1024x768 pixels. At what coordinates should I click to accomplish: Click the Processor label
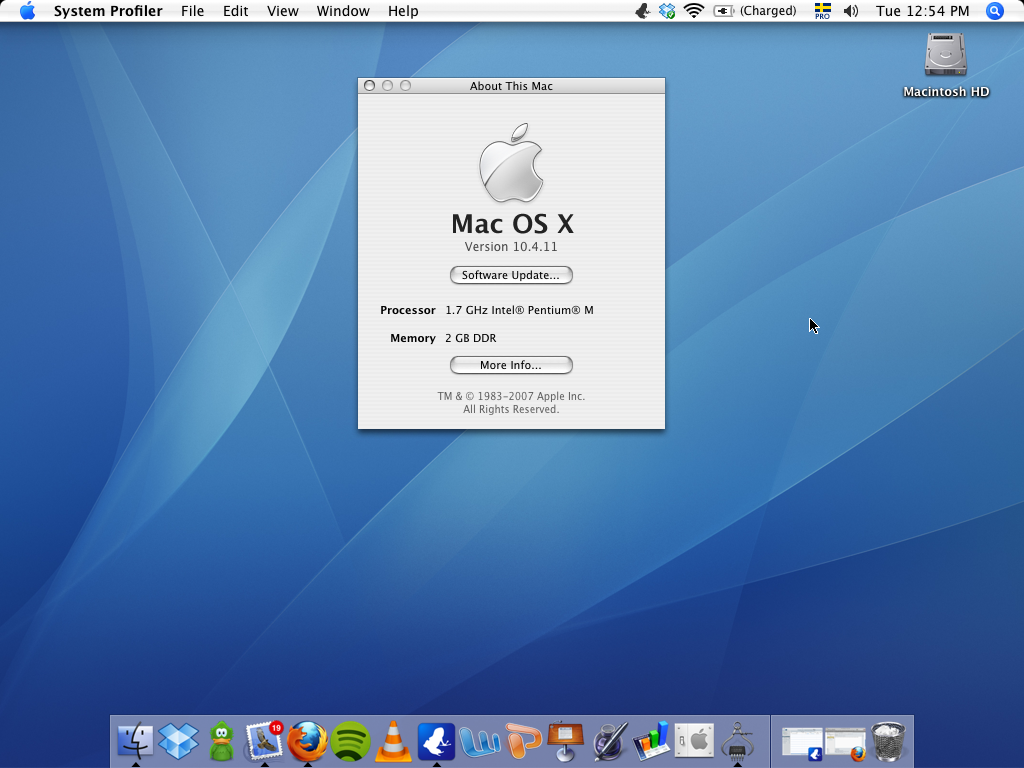pyautogui.click(x=408, y=310)
